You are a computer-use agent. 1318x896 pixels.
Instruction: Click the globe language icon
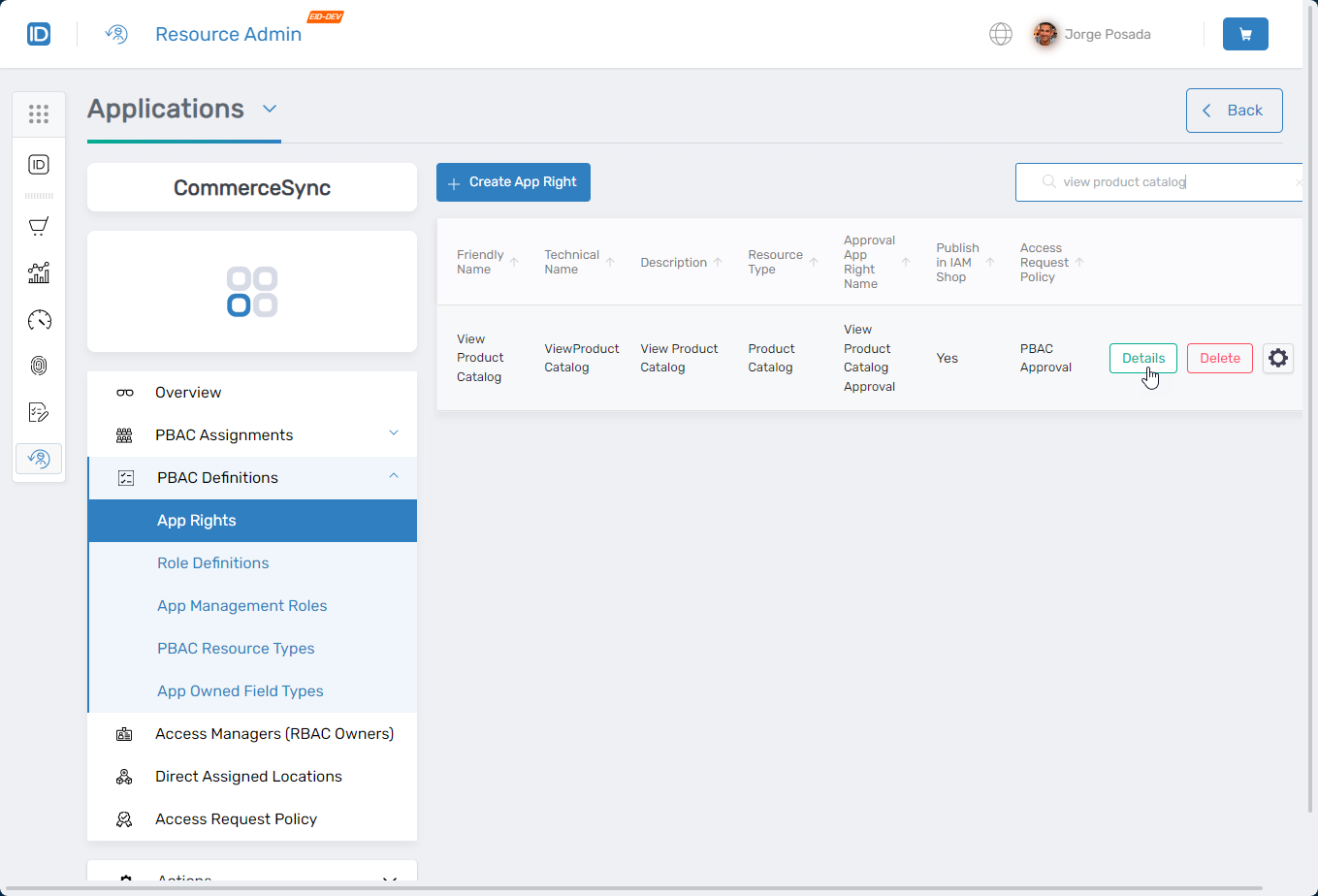click(x=1000, y=34)
